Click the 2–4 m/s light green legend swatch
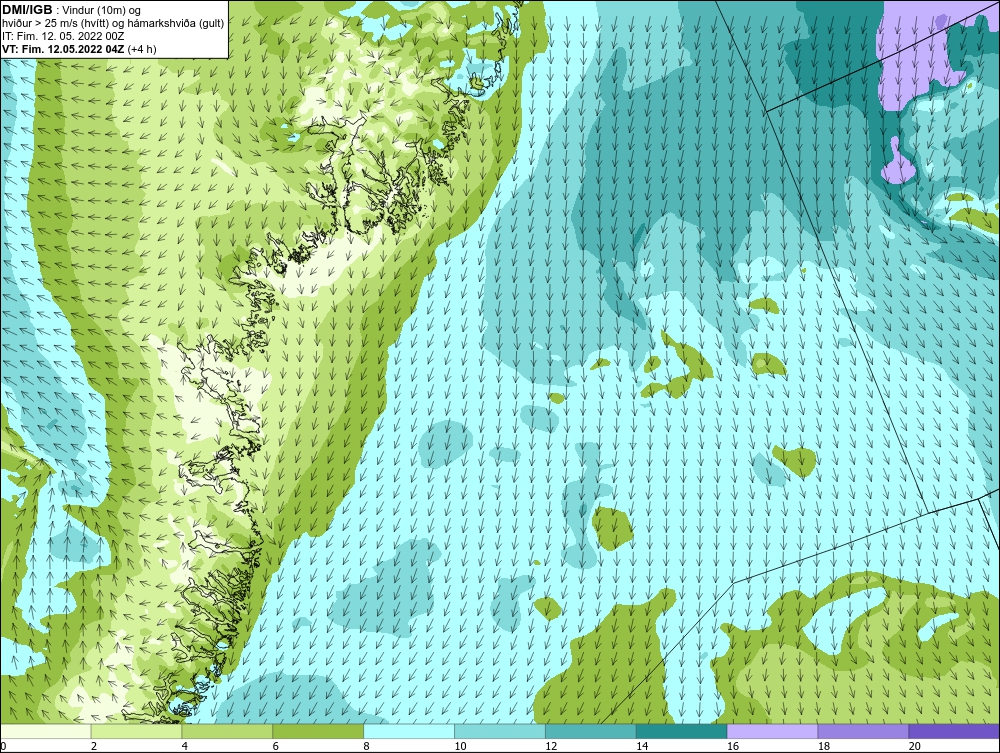 pos(136,731)
